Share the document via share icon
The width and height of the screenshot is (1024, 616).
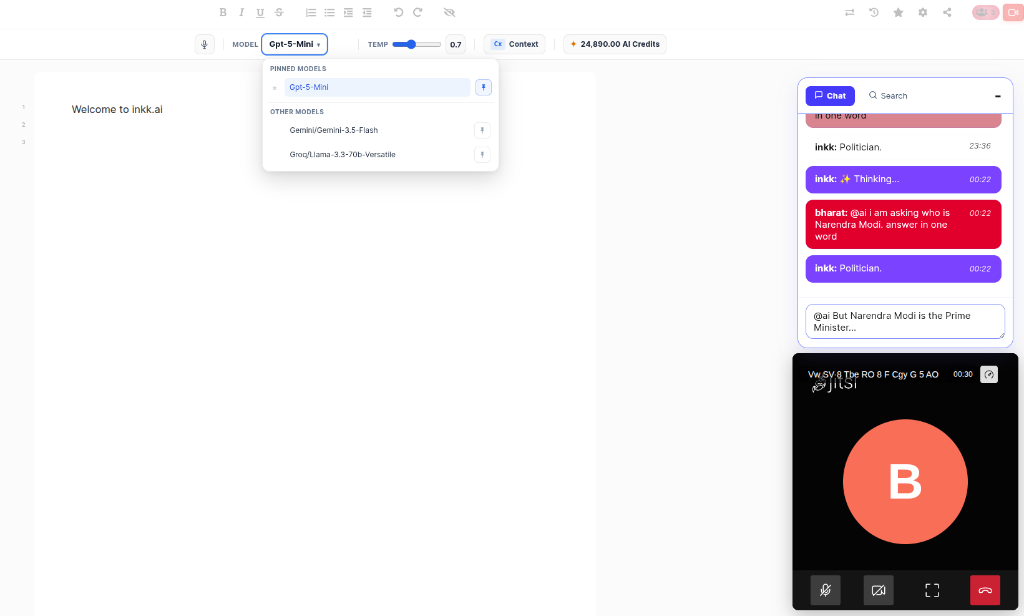click(x=947, y=12)
